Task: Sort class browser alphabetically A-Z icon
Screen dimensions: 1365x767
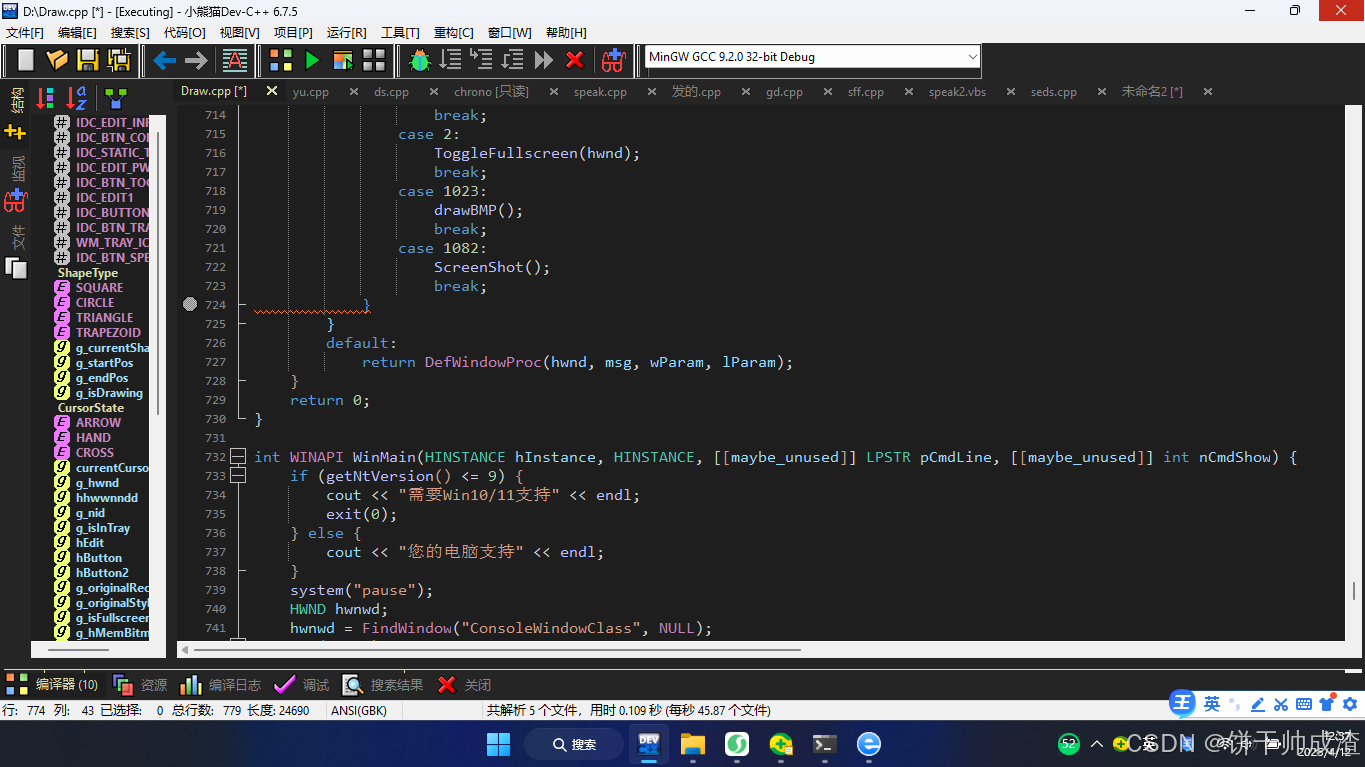Action: pyautogui.click(x=77, y=98)
